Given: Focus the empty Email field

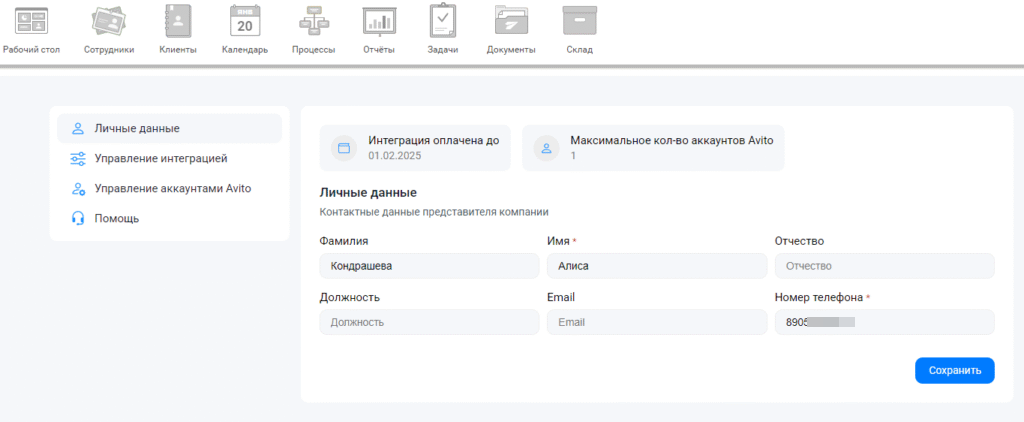Looking at the screenshot, I should [x=656, y=322].
